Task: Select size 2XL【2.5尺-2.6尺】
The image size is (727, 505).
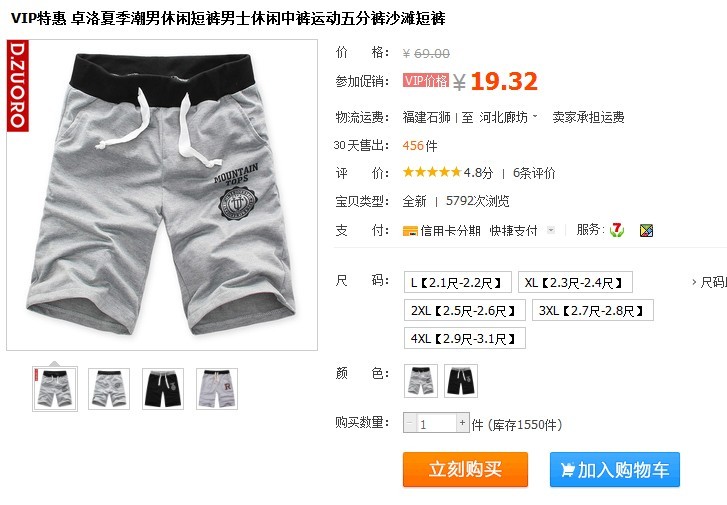Action: point(465,310)
